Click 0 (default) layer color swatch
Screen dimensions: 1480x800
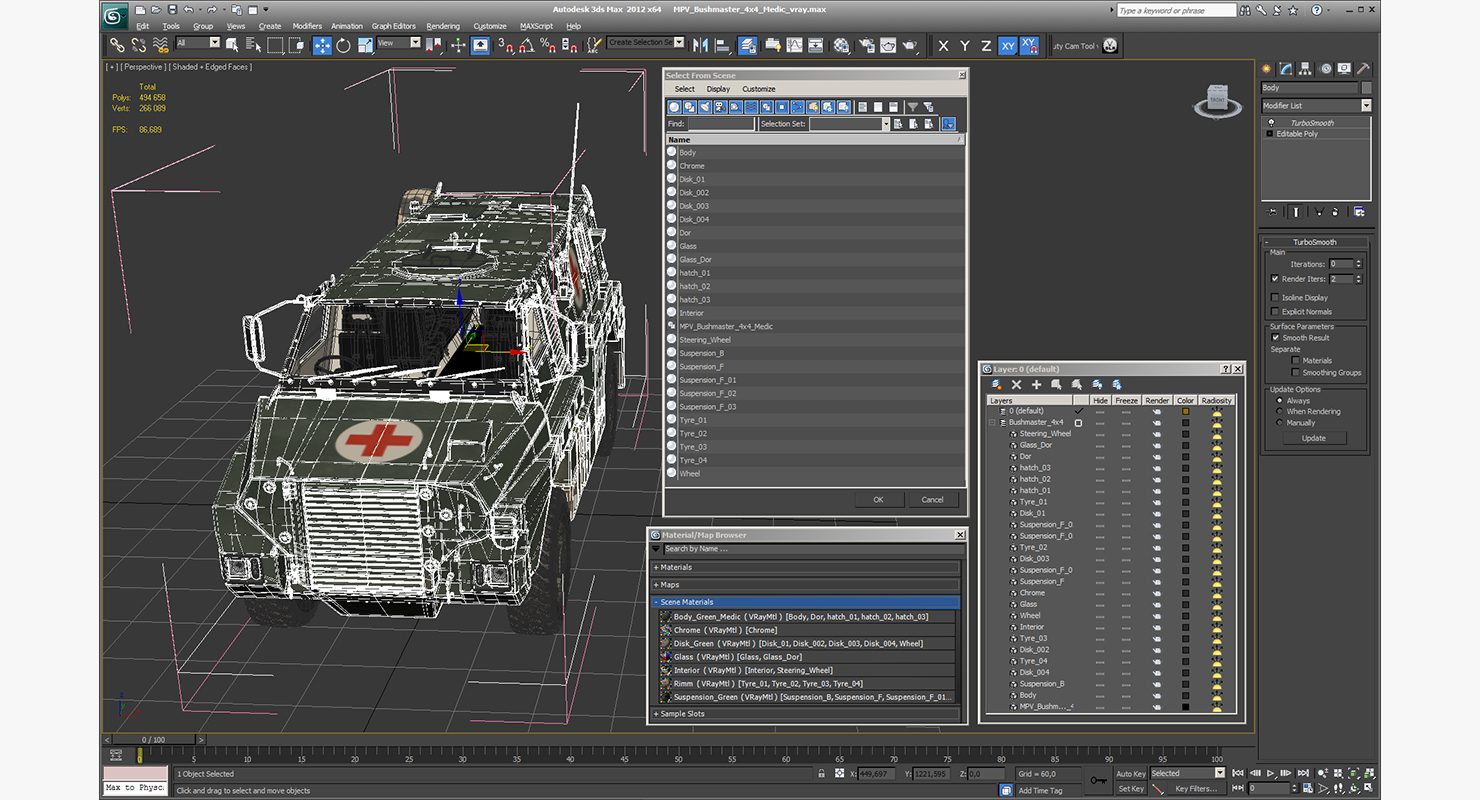pos(1186,411)
